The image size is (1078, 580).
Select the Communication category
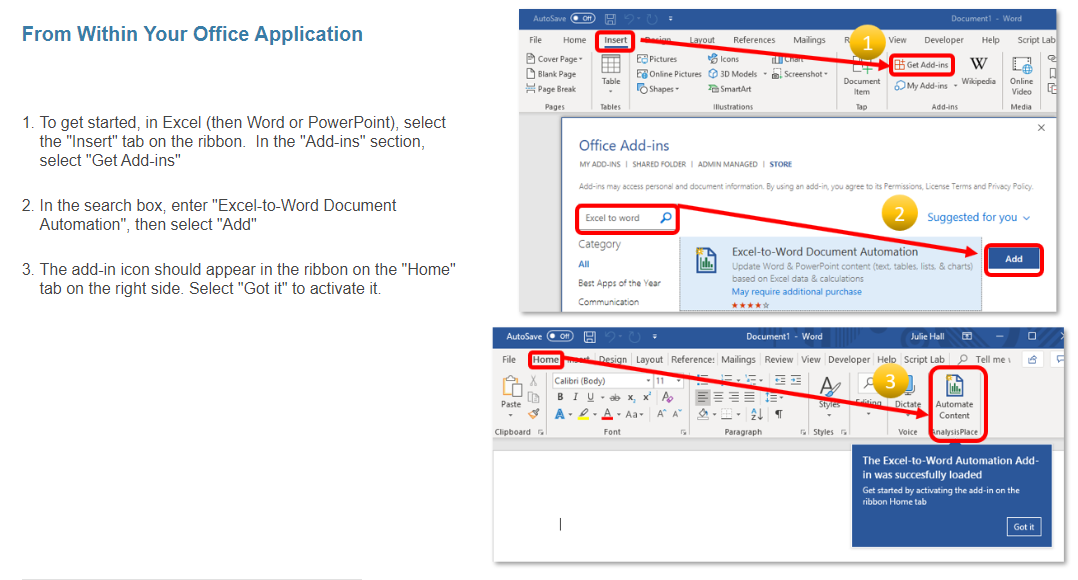(x=608, y=302)
